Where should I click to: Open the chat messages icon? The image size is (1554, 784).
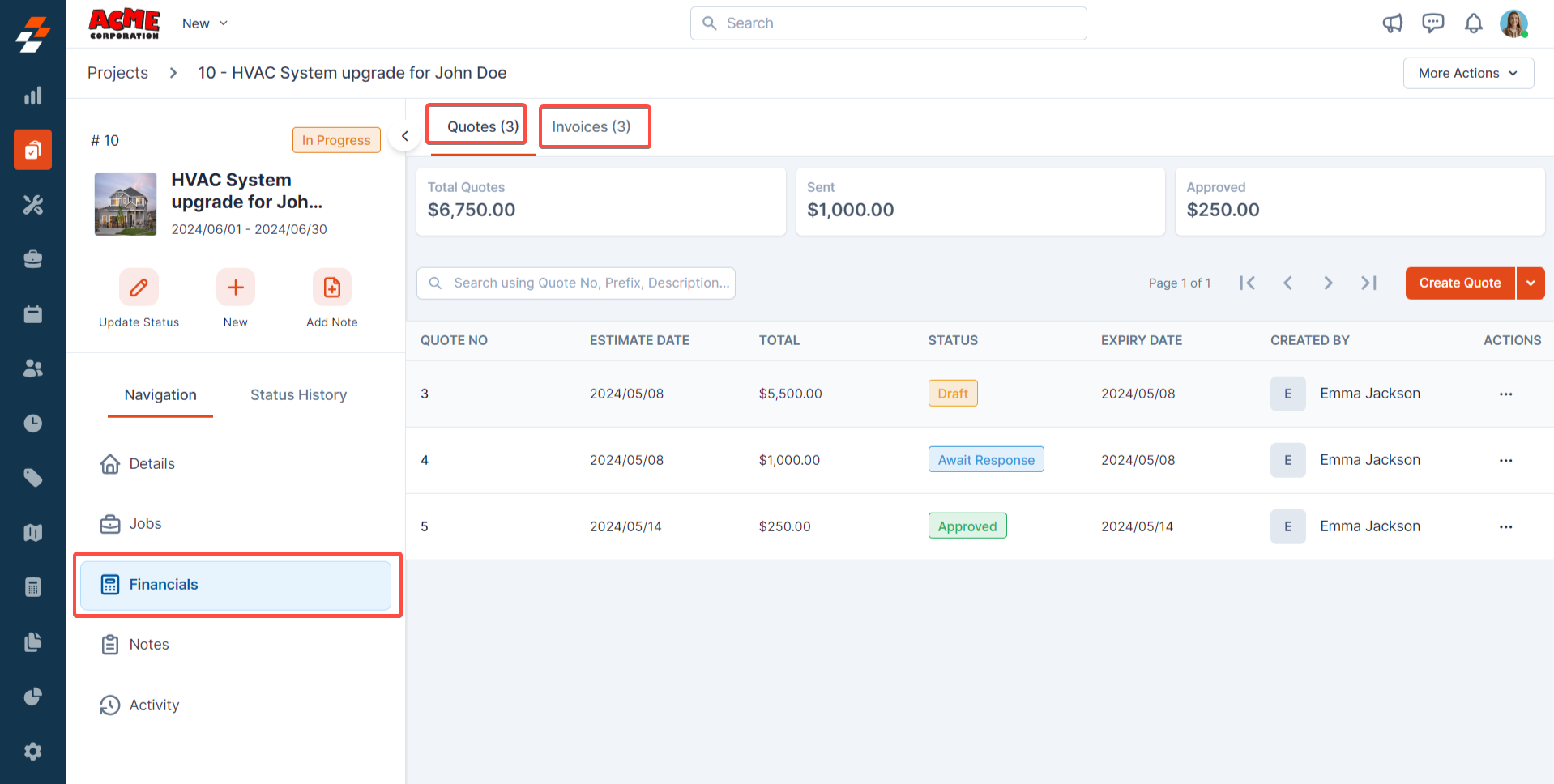(1432, 23)
